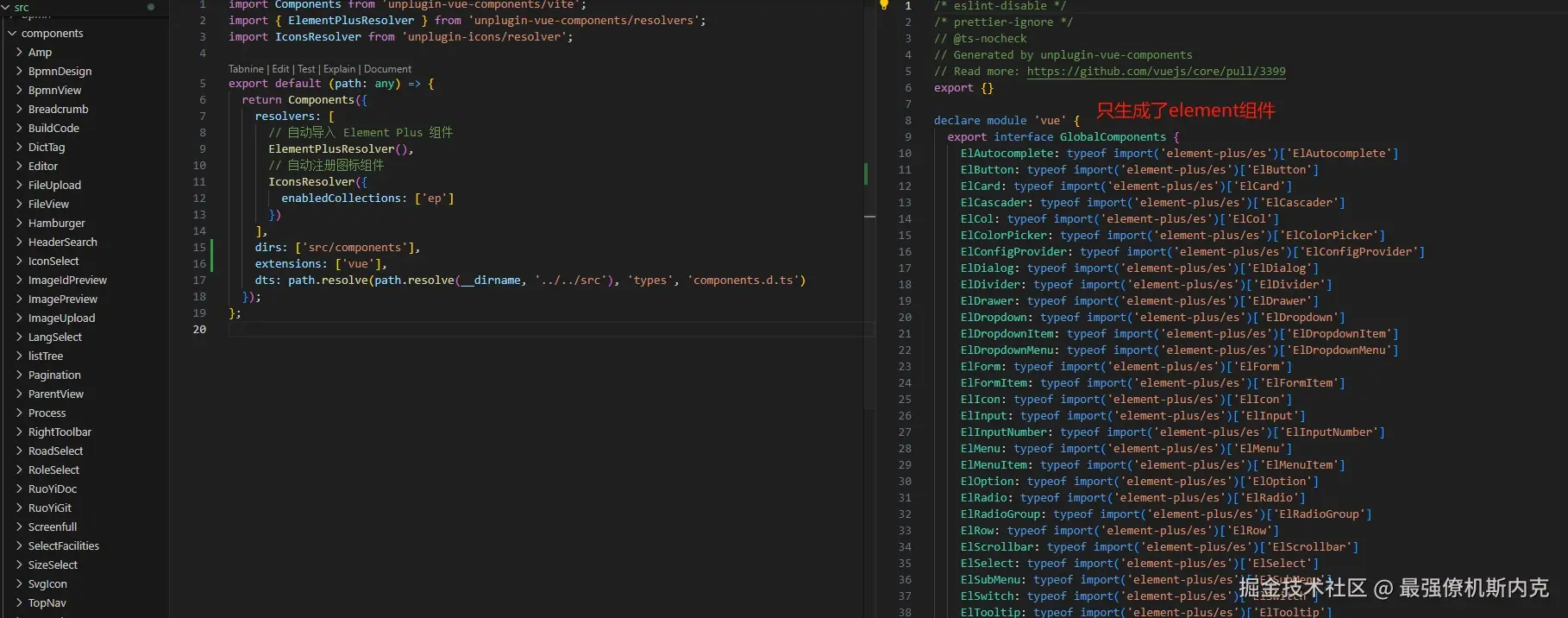Select the Hamburger folder in explorer
Image resolution: width=1568 pixels, height=618 pixels.
(56, 224)
